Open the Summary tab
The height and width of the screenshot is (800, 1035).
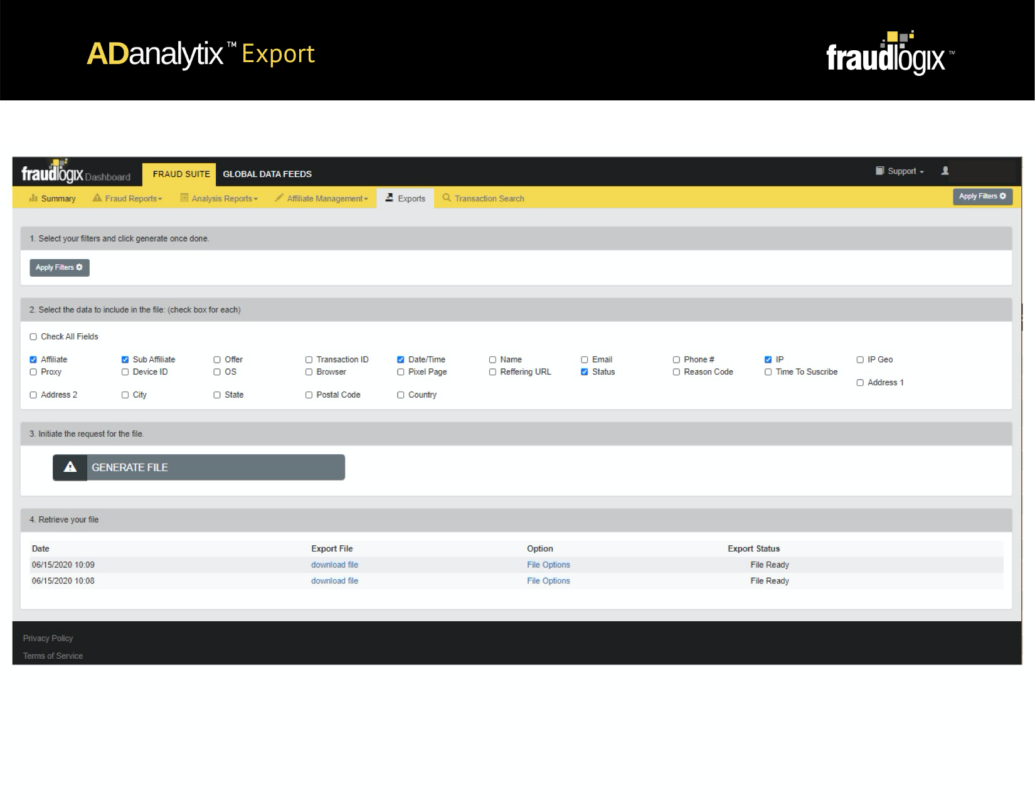[52, 198]
